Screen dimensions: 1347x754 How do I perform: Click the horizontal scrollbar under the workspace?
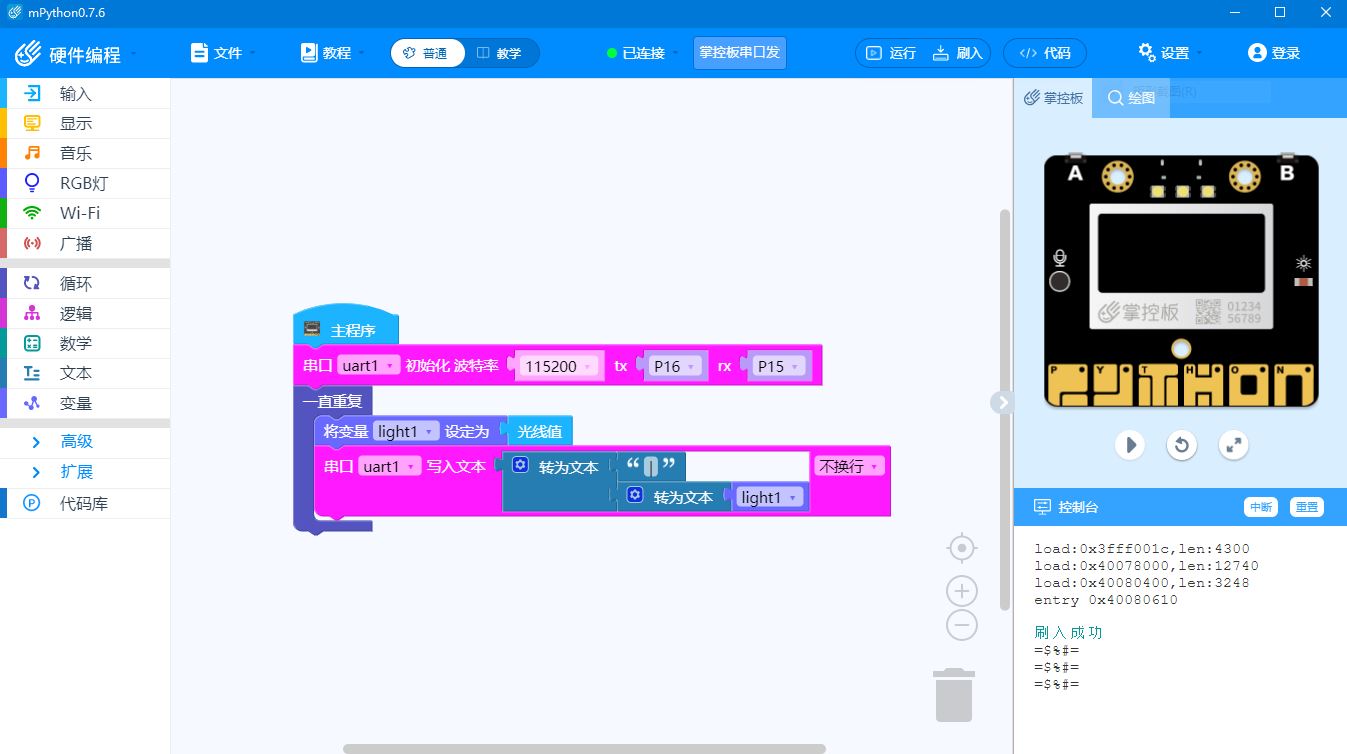[584, 748]
